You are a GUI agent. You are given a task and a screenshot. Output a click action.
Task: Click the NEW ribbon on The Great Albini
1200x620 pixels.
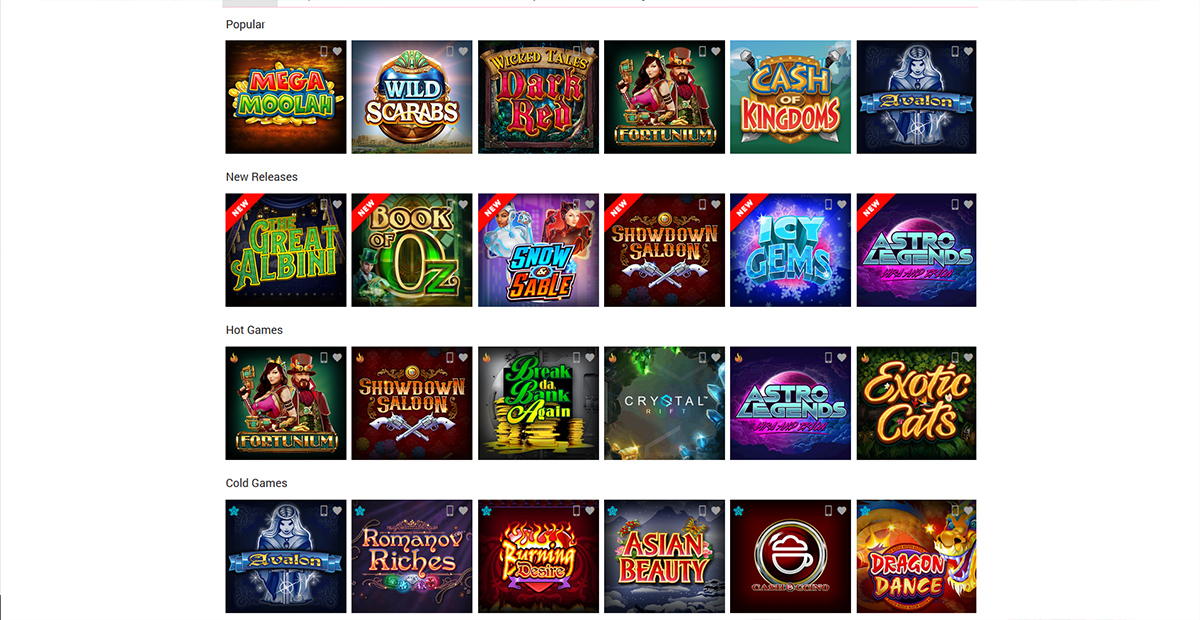[x=239, y=207]
